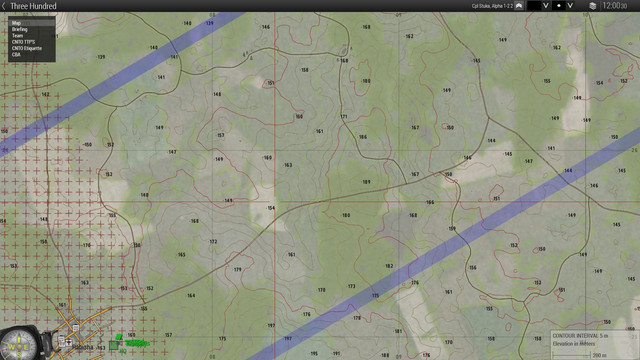
Task: Expand the dot marker shape dropdown
Action: [x=570, y=6]
